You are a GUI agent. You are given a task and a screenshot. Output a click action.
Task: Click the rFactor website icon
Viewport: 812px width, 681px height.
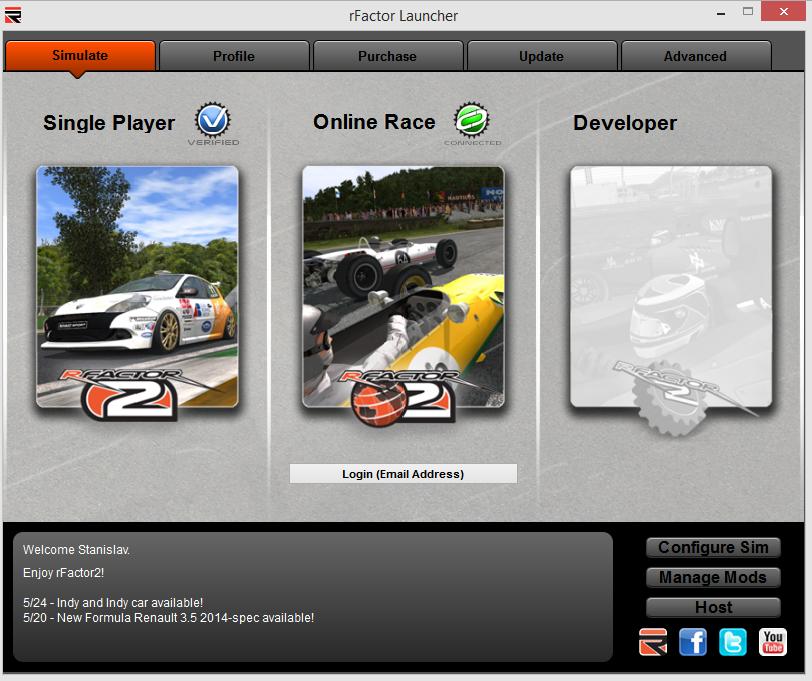(653, 642)
